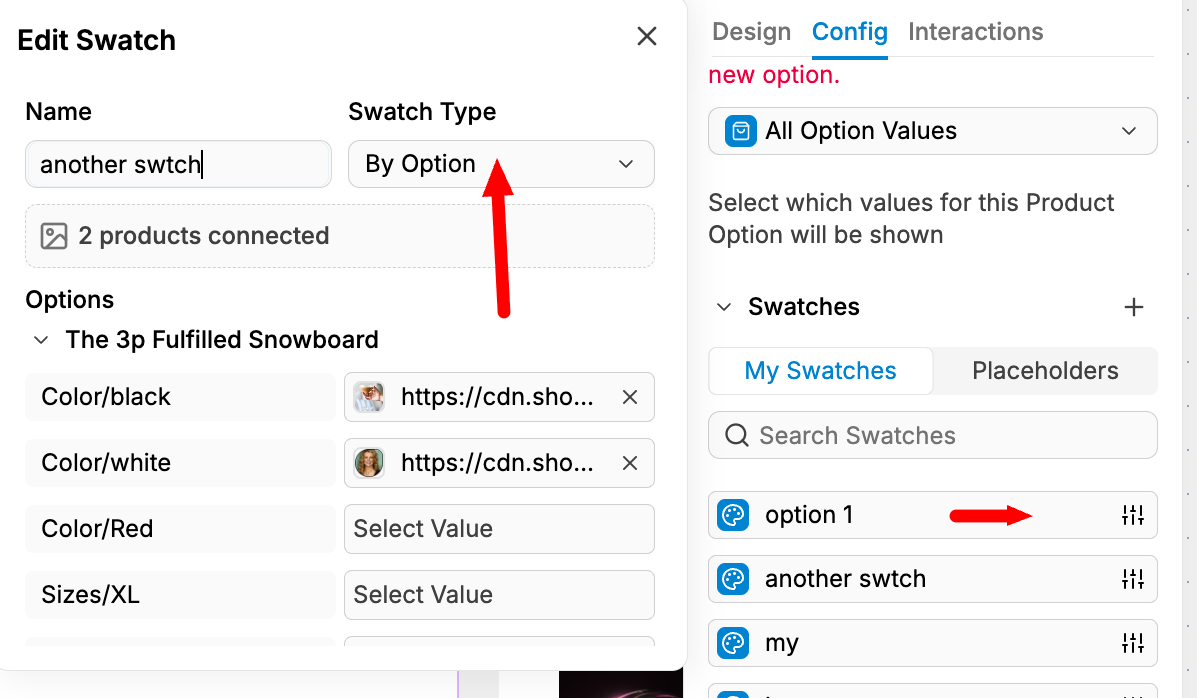Screen dimensions: 1197x698
Task: Open the Swatch Type dropdown
Action: 500,164
